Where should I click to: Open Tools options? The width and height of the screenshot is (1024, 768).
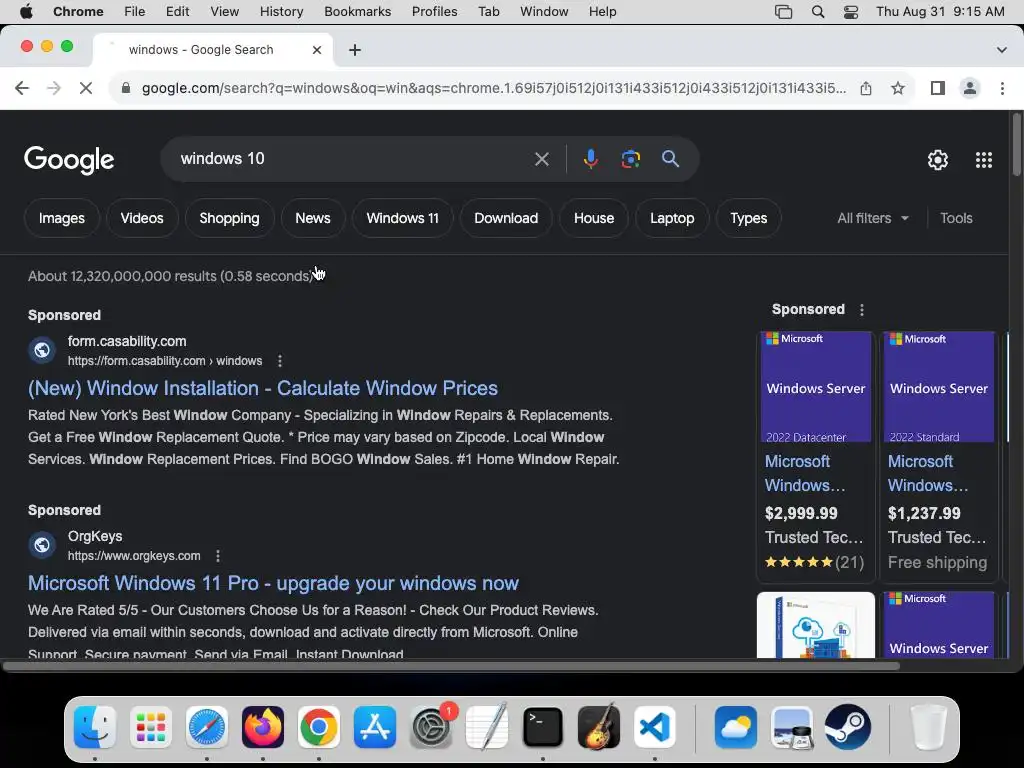pyautogui.click(x=956, y=218)
